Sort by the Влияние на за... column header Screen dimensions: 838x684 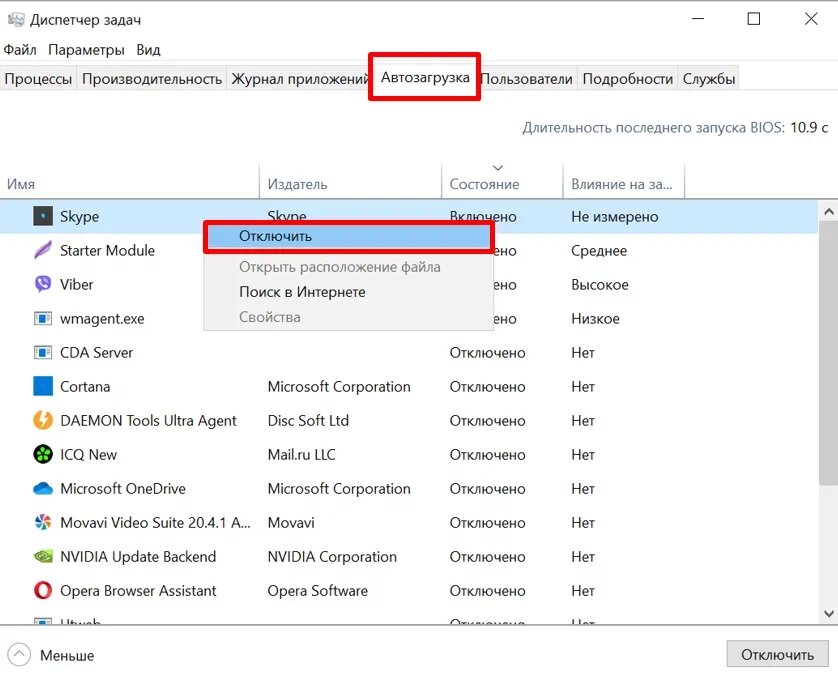tap(624, 184)
